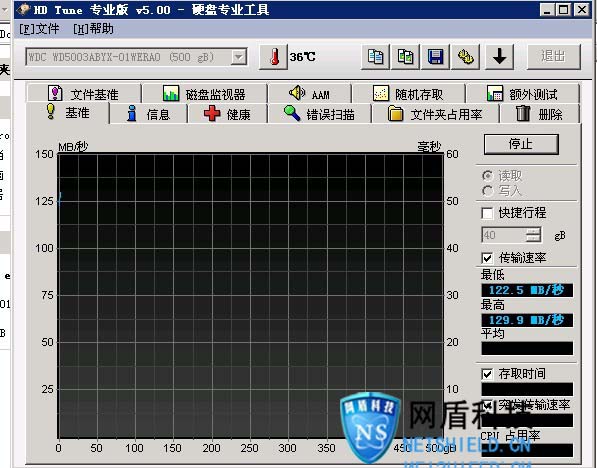The height and width of the screenshot is (468, 597).
Task: Click the copy screenshot to clipboard icon
Action: click(405, 57)
